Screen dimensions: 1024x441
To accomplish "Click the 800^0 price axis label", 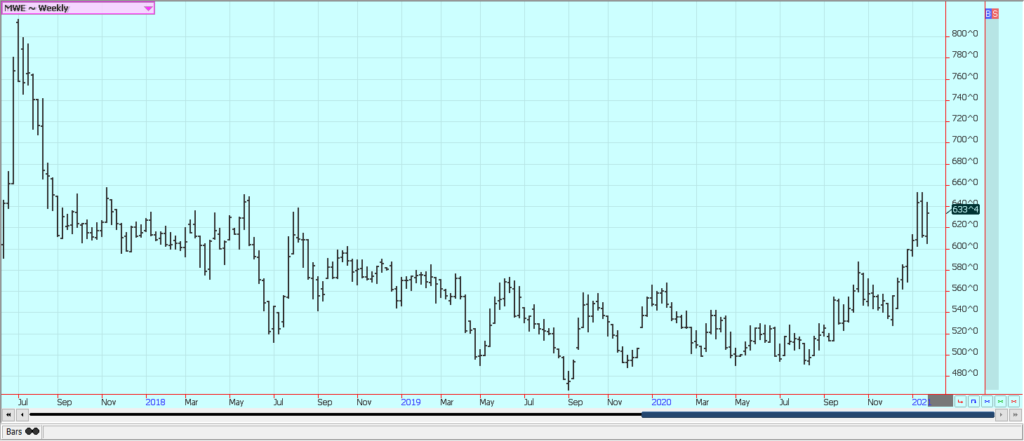I will coord(964,33).
